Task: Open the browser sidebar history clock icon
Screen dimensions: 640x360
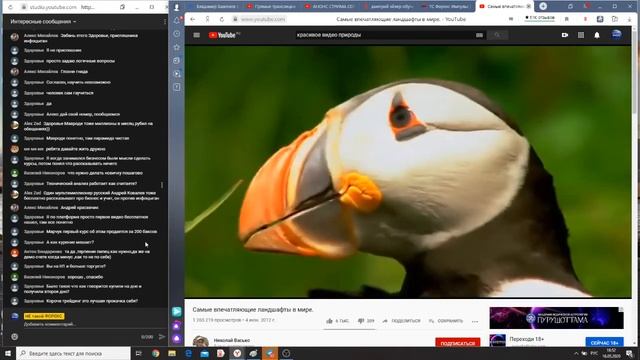Action: [177, 33]
